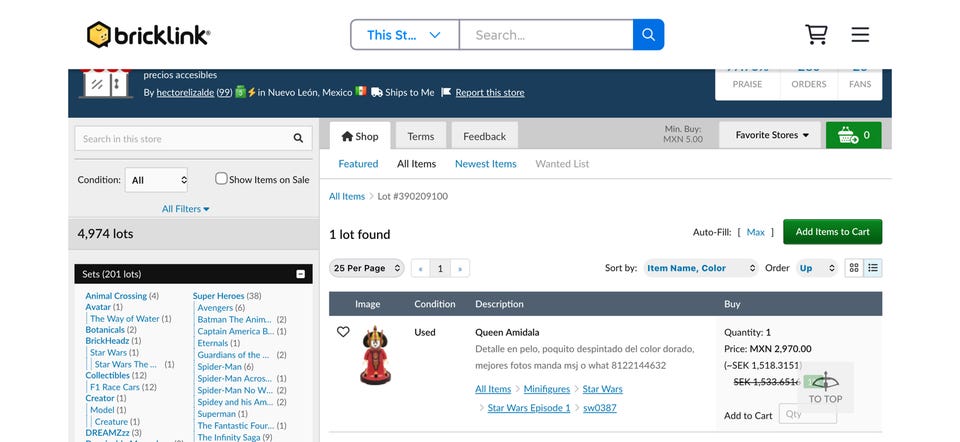Click the report flag icon
The width and height of the screenshot is (960, 442).
[x=446, y=92]
